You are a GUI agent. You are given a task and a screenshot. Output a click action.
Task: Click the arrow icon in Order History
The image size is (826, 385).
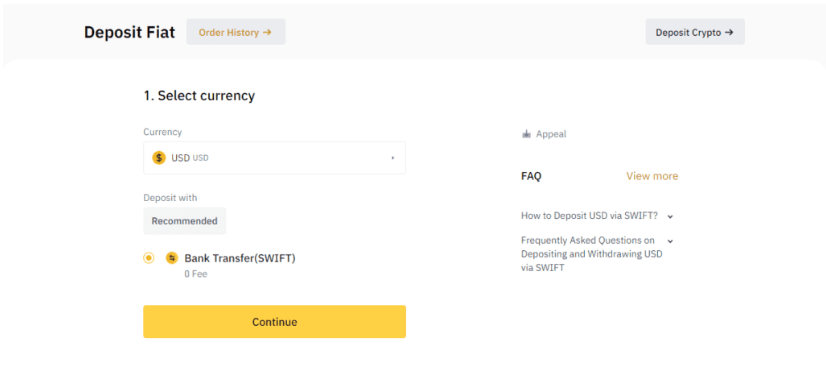(267, 32)
